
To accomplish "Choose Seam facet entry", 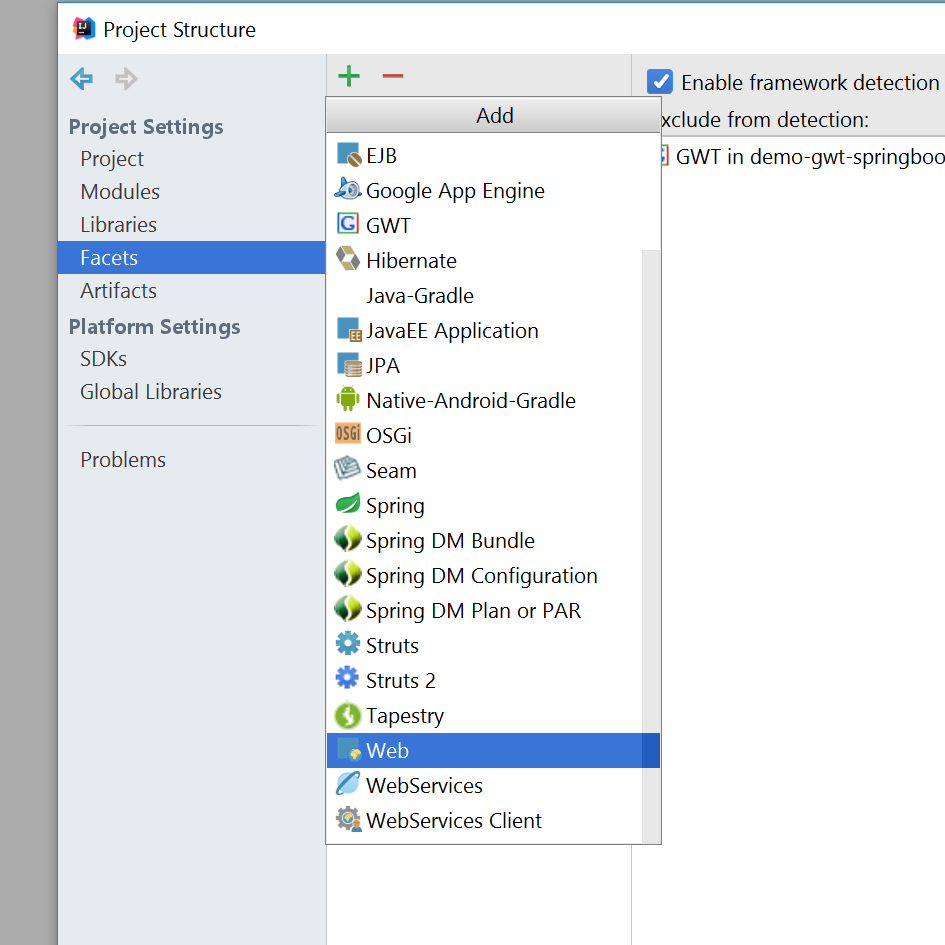I will pyautogui.click(x=485, y=470).
